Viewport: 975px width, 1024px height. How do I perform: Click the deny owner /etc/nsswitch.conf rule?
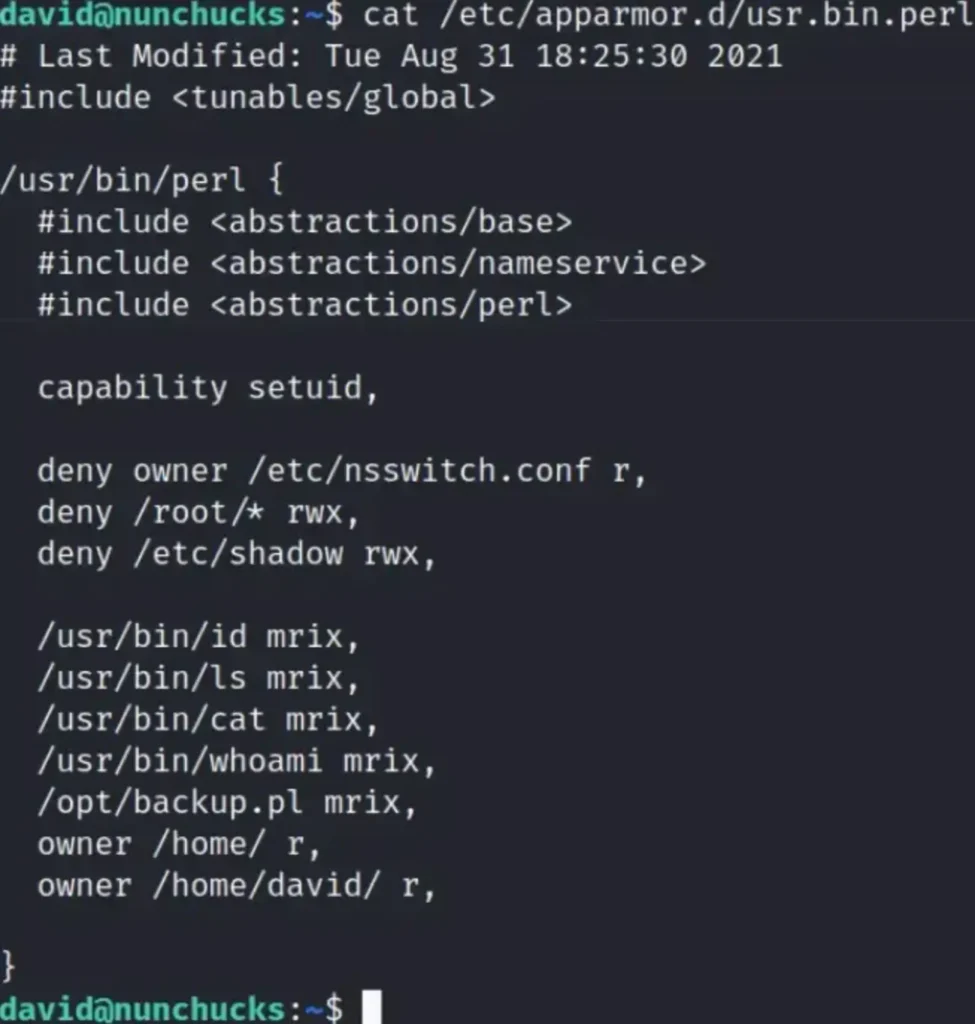pos(342,470)
